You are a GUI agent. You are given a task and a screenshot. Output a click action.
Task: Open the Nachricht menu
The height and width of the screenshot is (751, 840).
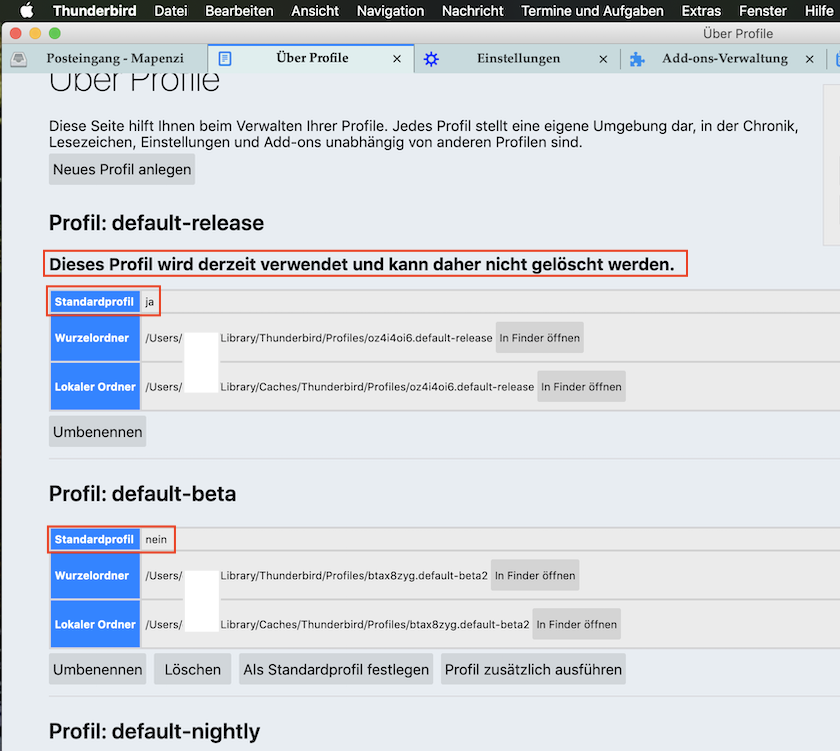coord(472,11)
